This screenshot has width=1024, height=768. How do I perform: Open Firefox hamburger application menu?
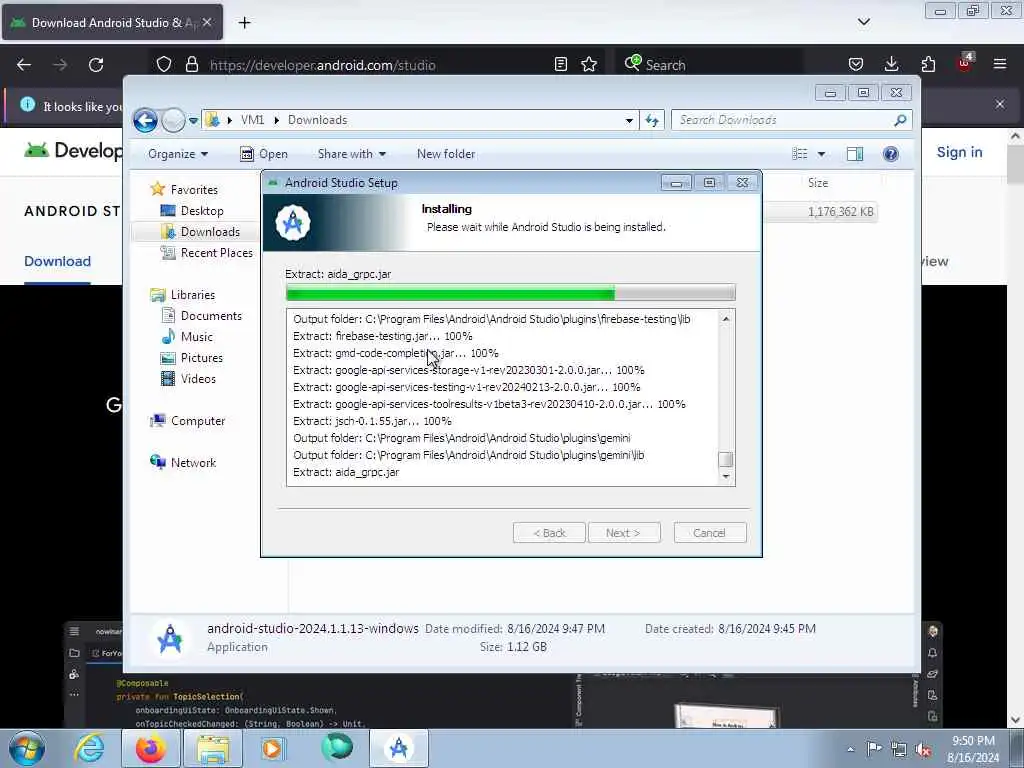coord(1000,64)
